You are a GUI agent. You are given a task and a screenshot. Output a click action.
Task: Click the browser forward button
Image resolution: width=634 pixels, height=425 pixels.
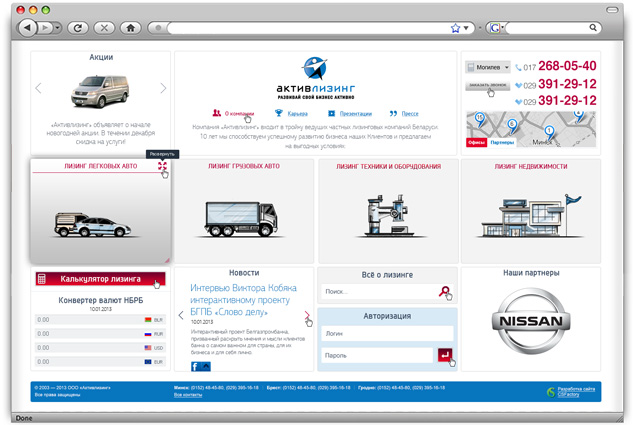(45, 28)
